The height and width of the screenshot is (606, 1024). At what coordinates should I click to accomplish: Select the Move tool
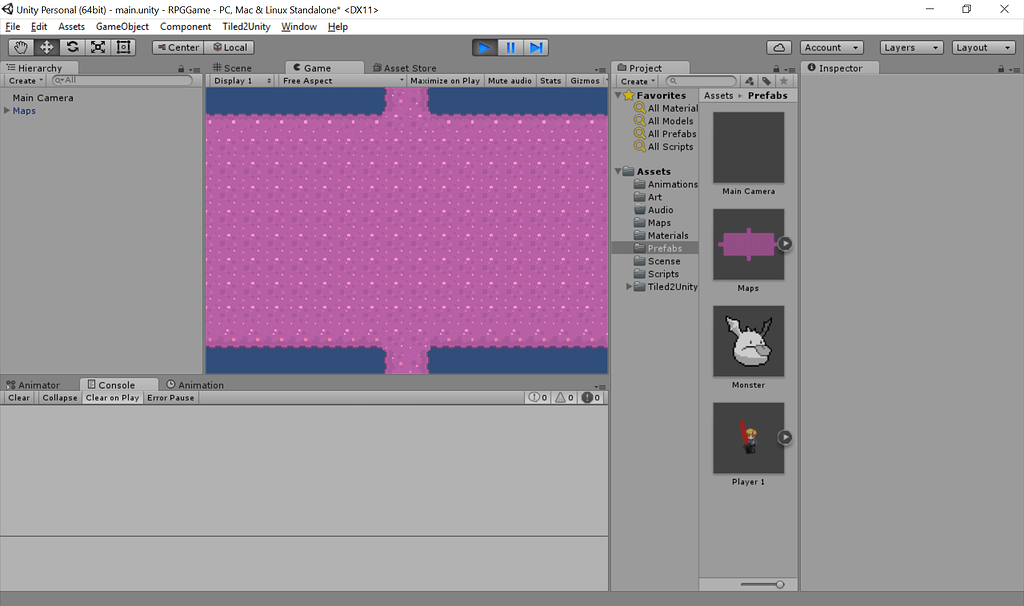point(45,47)
